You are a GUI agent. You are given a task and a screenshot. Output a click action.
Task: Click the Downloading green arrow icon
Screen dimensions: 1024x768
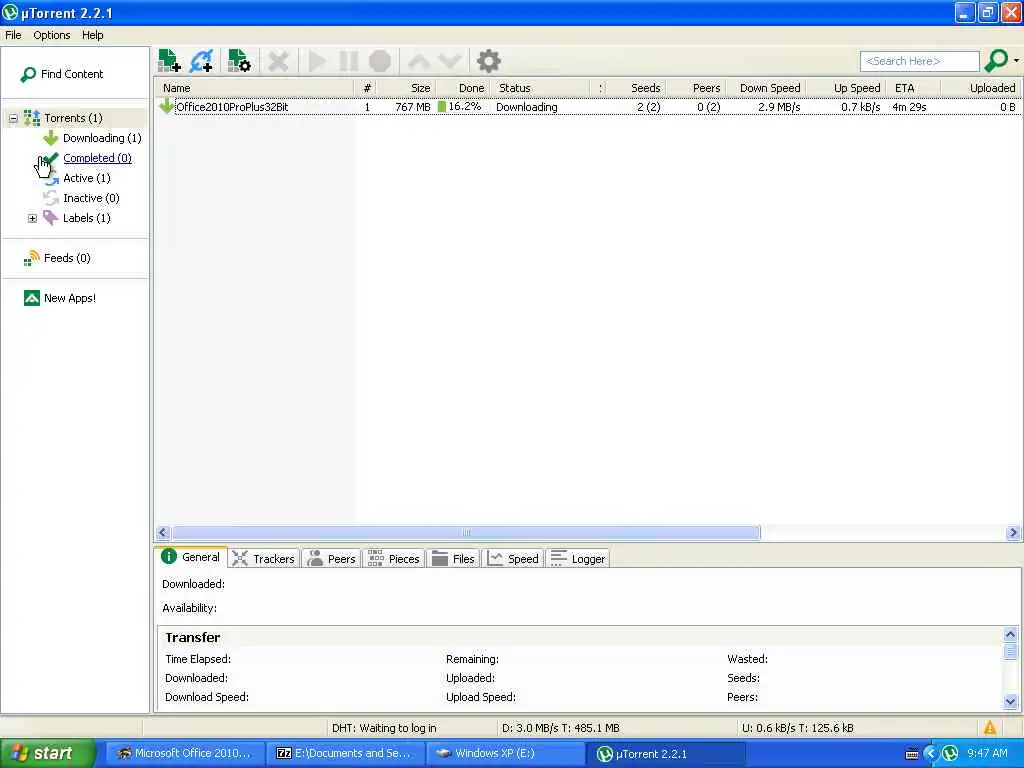[50, 138]
